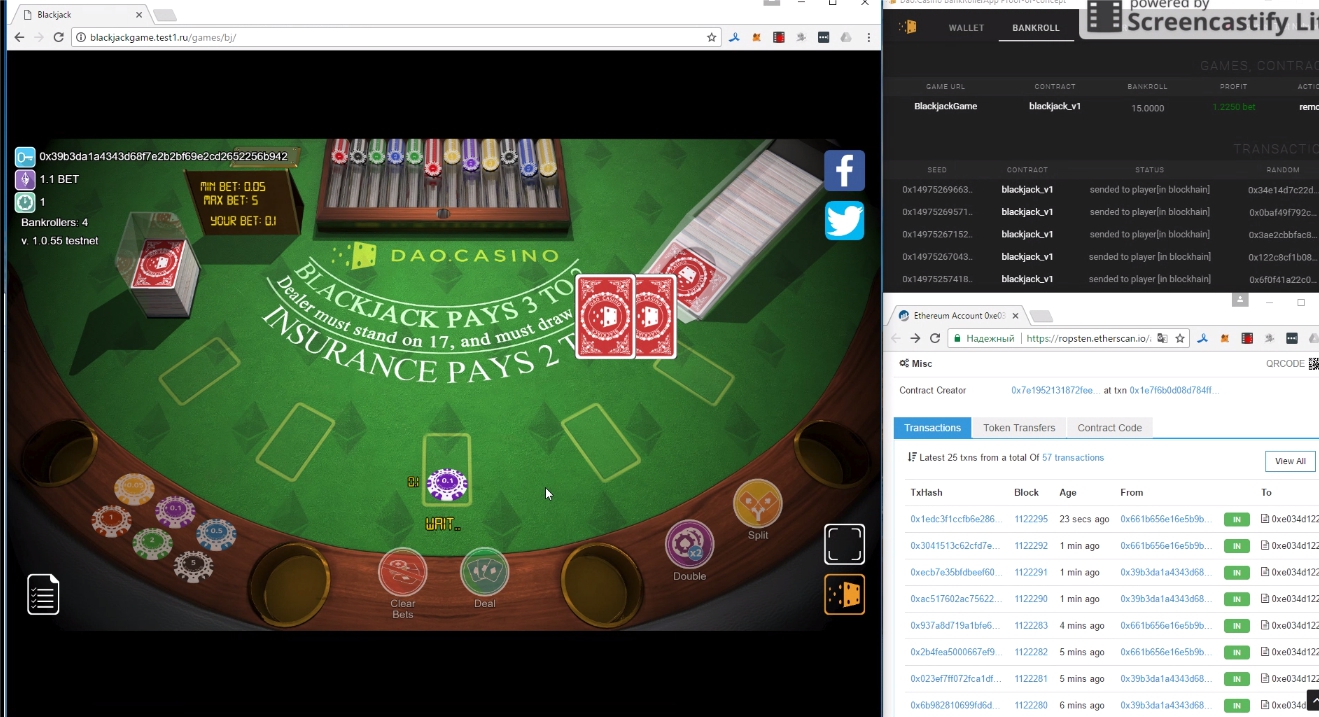This screenshot has height=717, width=1319.
Task: Reload the Etherscan page
Action: (935, 338)
